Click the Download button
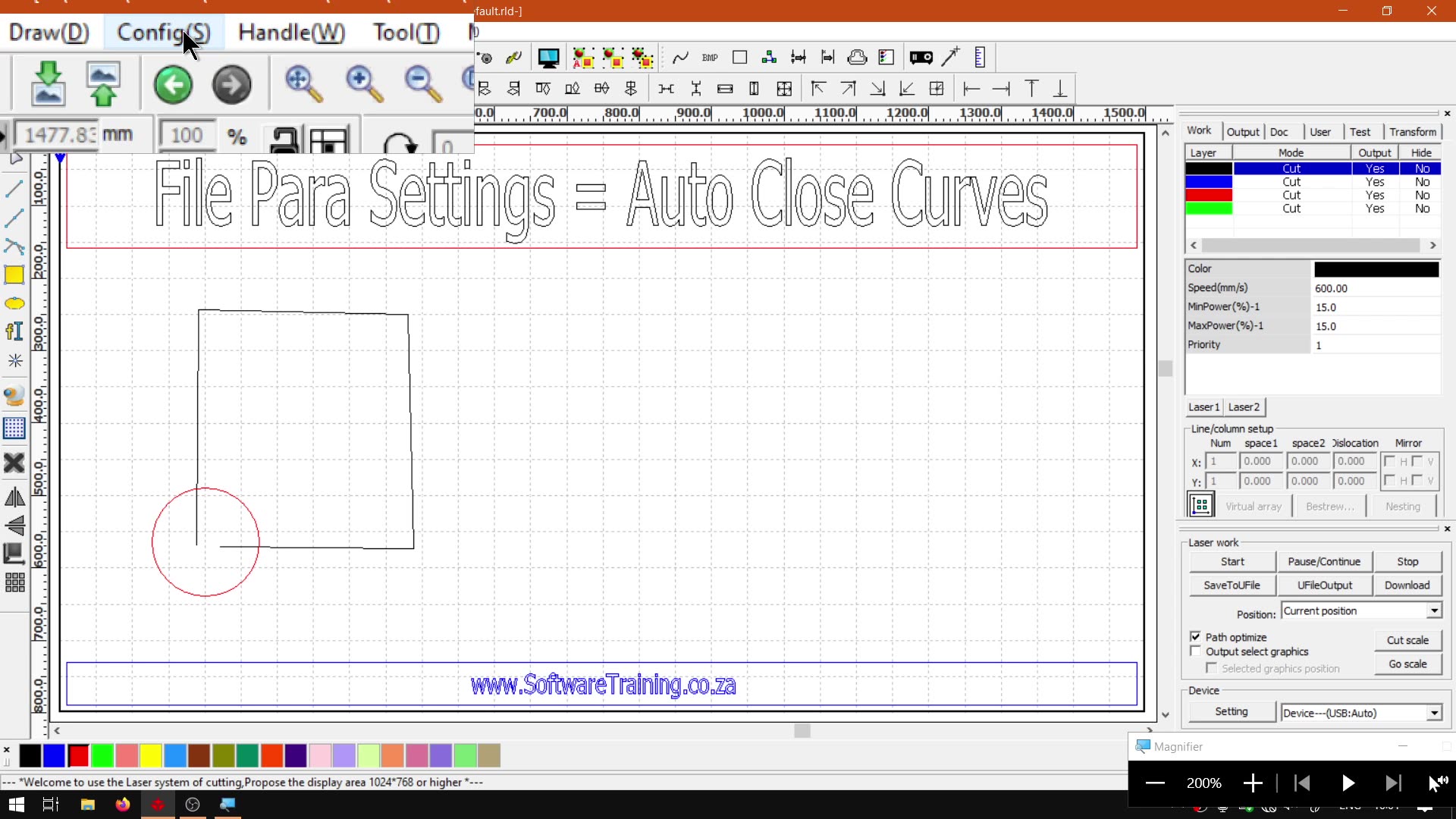1456x819 pixels. coord(1407,585)
